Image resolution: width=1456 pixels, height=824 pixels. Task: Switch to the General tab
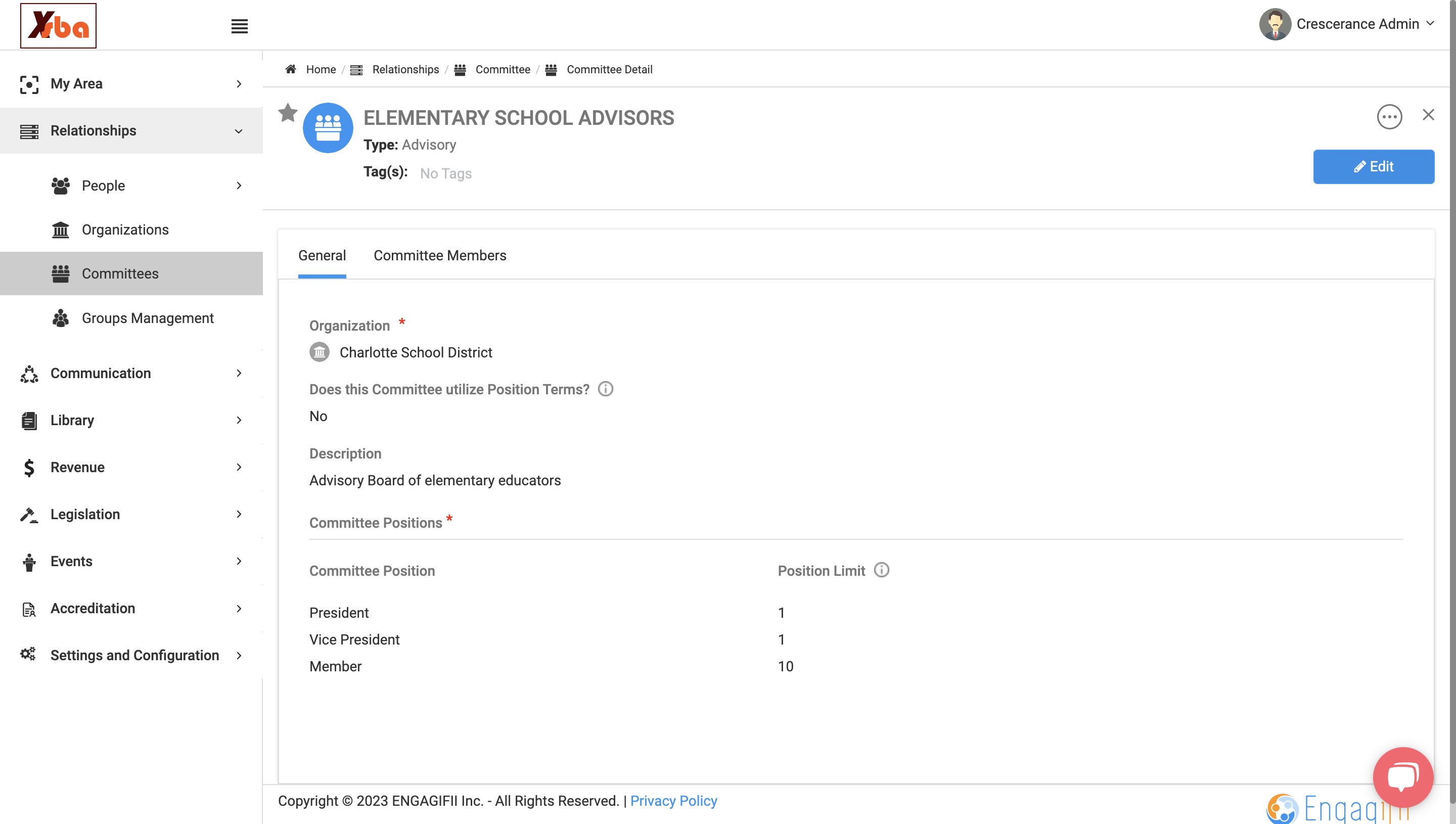[x=322, y=256]
